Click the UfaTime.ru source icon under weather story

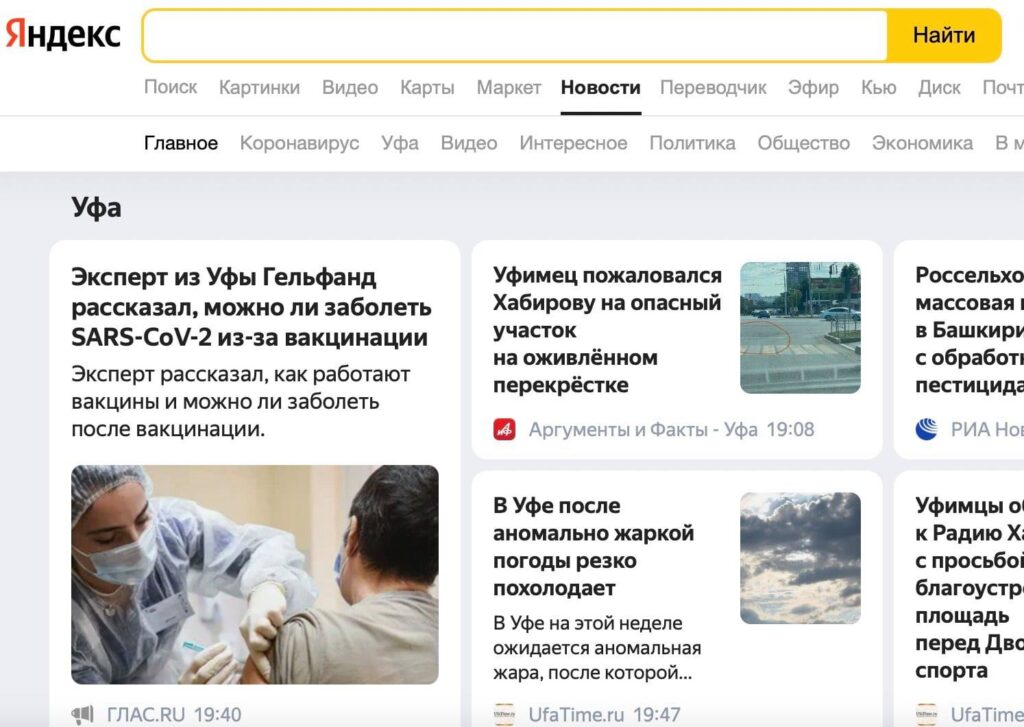[504, 715]
